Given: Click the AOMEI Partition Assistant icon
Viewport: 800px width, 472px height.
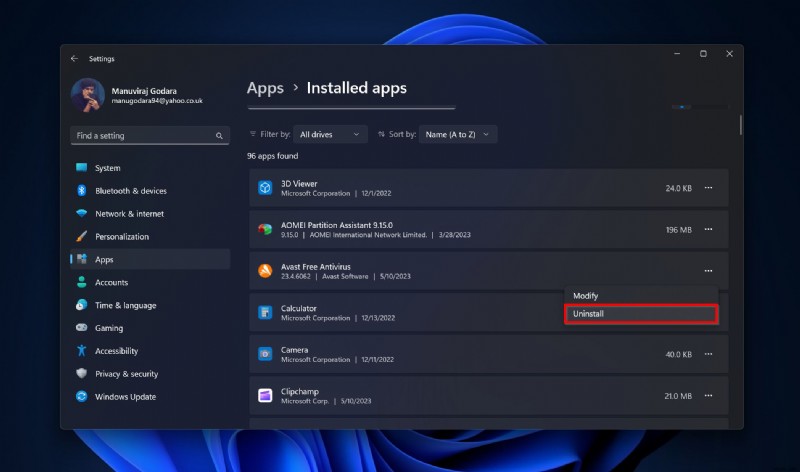Looking at the screenshot, I should tap(265, 230).
